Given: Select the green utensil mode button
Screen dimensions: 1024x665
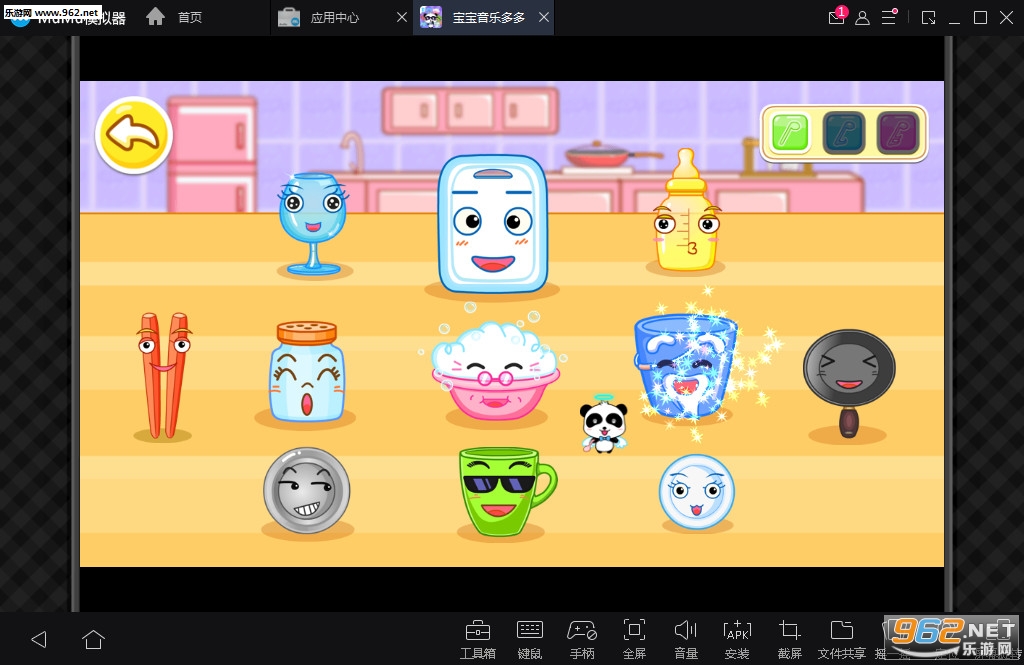Looking at the screenshot, I should tap(790, 133).
